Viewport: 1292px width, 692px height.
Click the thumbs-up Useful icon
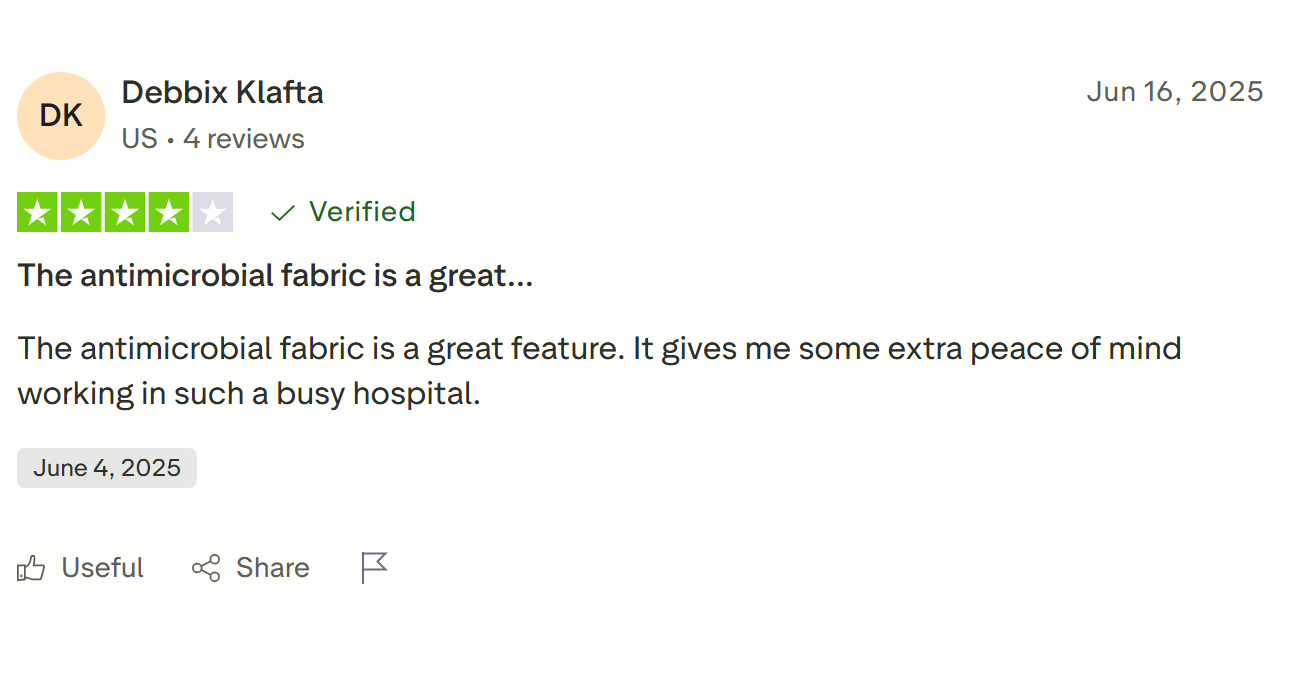click(x=31, y=569)
